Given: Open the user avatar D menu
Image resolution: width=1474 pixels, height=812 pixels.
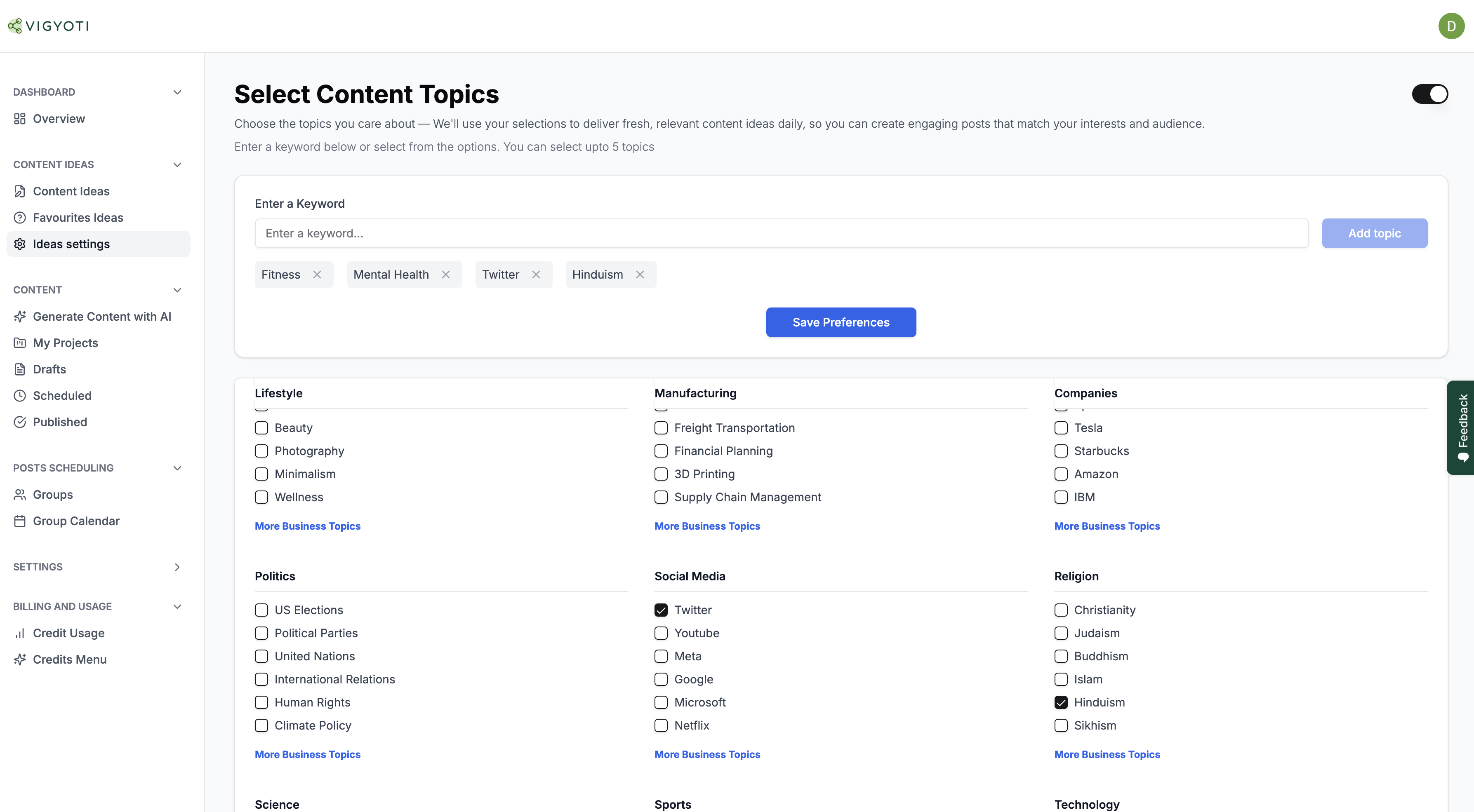Looking at the screenshot, I should coord(1451,26).
